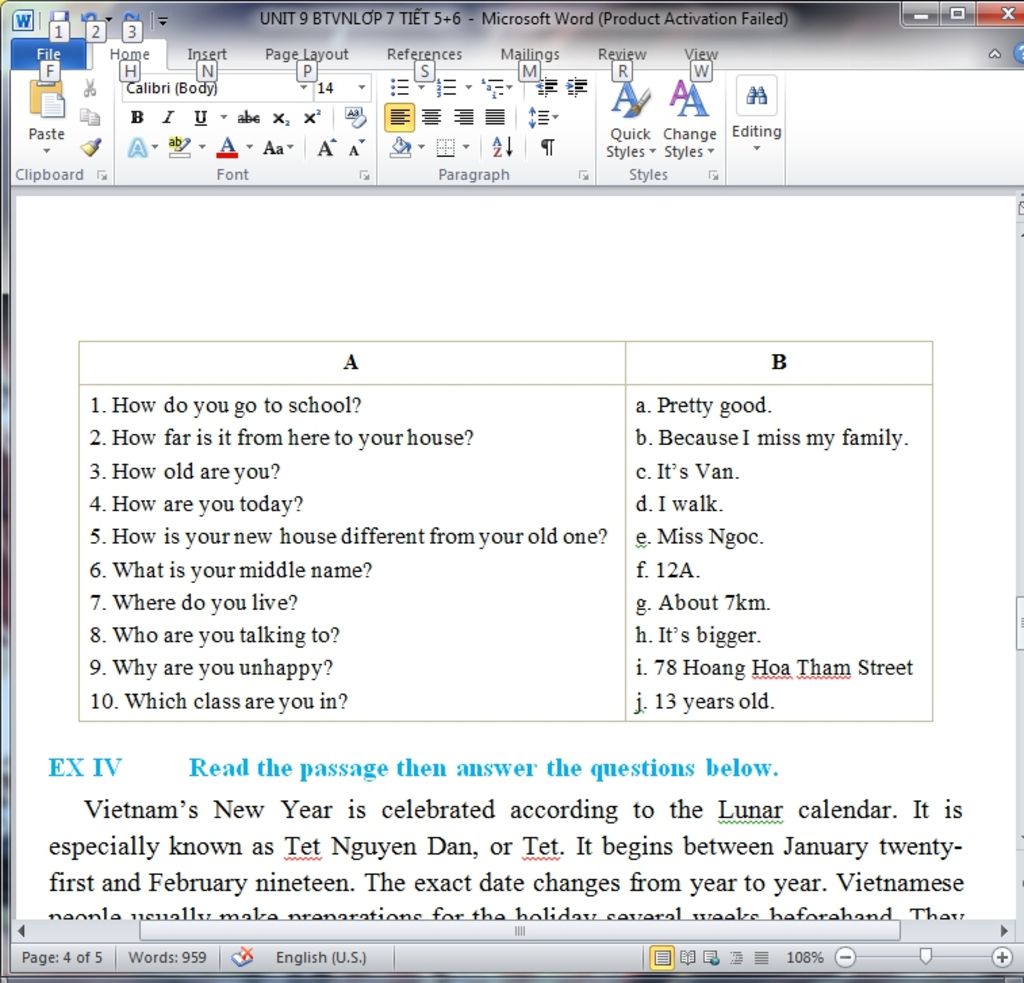1024x983 pixels.
Task: Grow font size with large A
Action: pyautogui.click(x=327, y=148)
